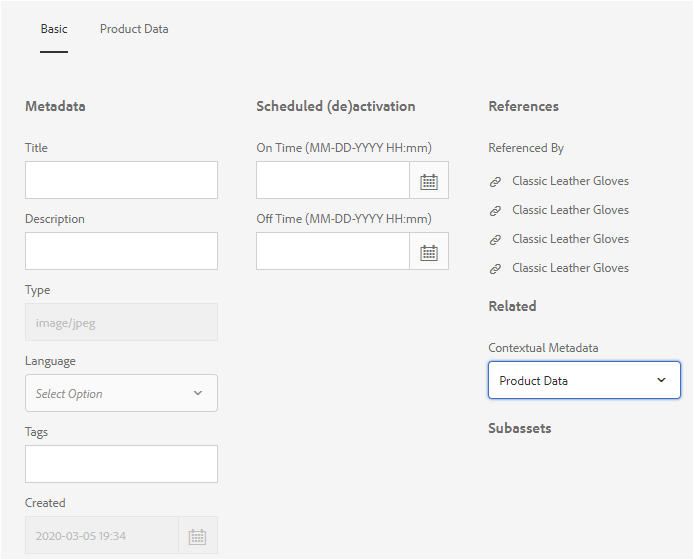Click the fourth reference link icon

coord(495,269)
